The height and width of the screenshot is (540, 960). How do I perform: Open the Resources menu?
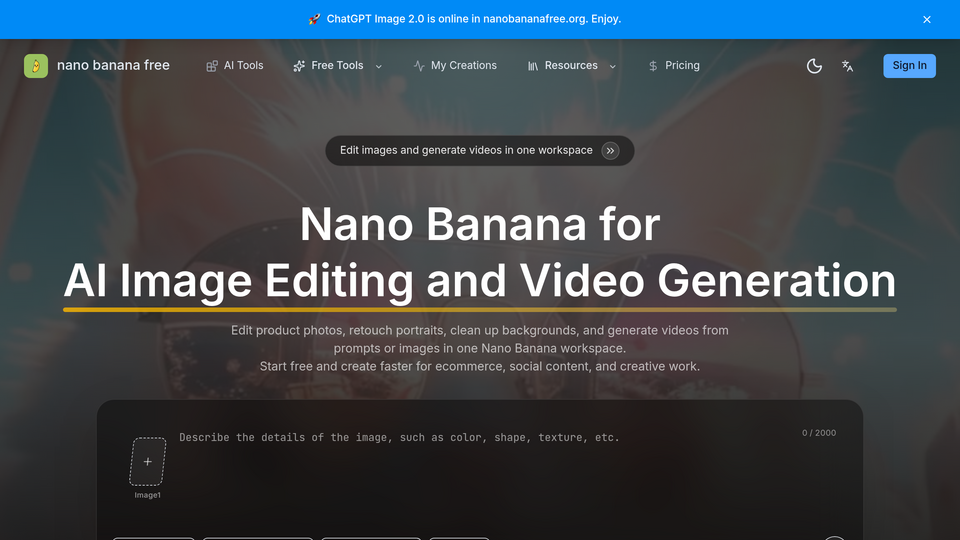[572, 66]
